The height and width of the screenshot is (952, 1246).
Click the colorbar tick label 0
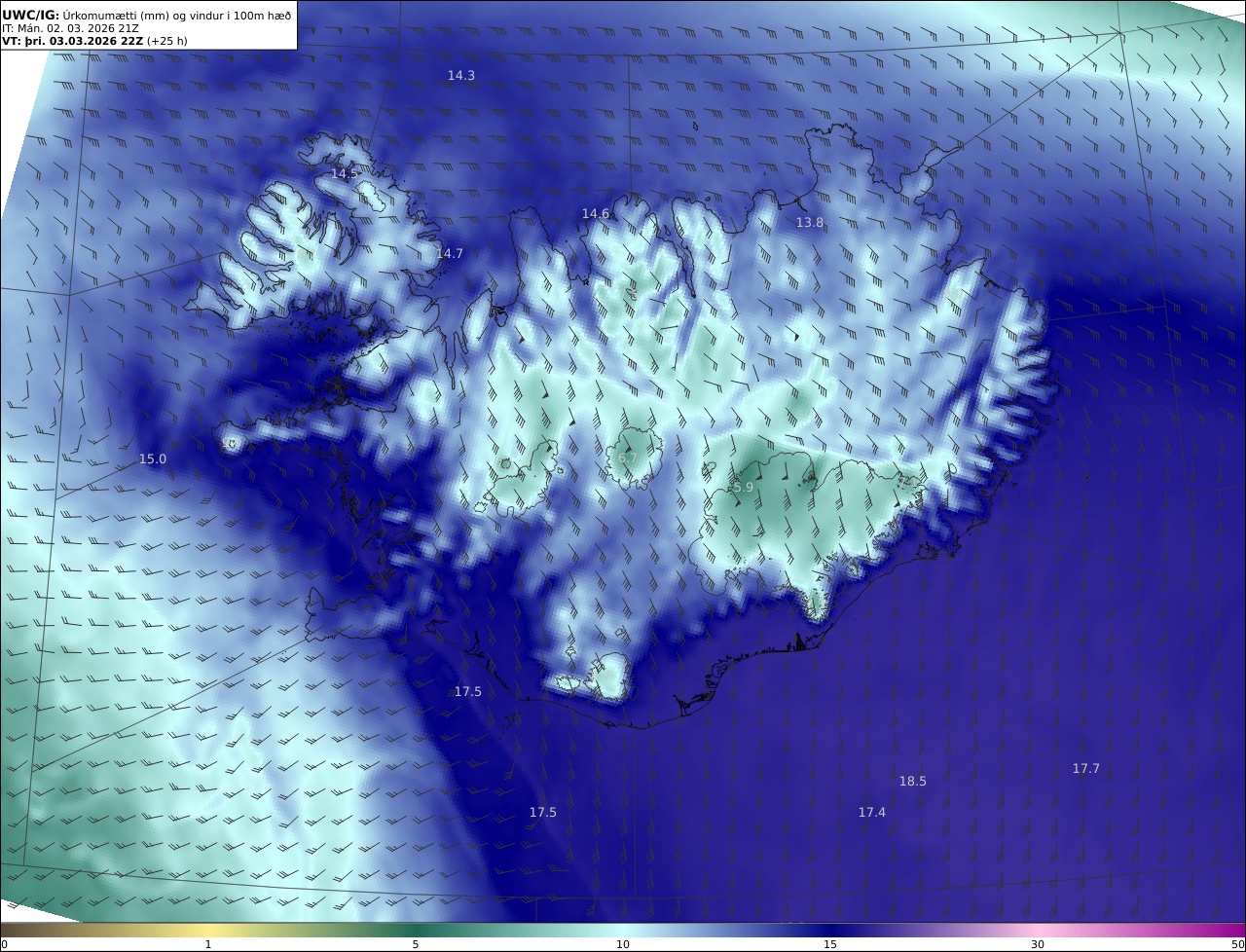4,944
